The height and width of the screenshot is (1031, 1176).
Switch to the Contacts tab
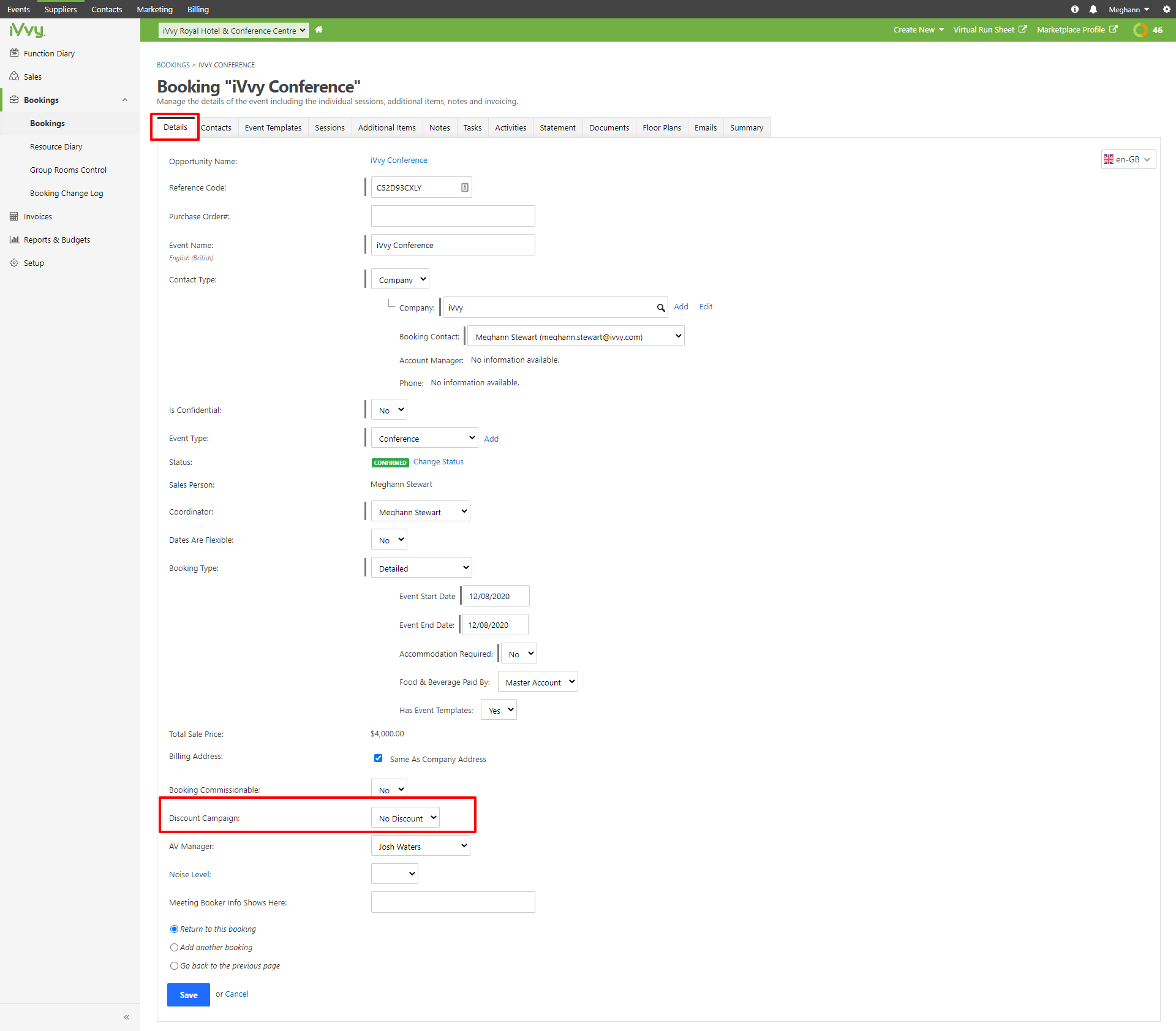[x=216, y=127]
